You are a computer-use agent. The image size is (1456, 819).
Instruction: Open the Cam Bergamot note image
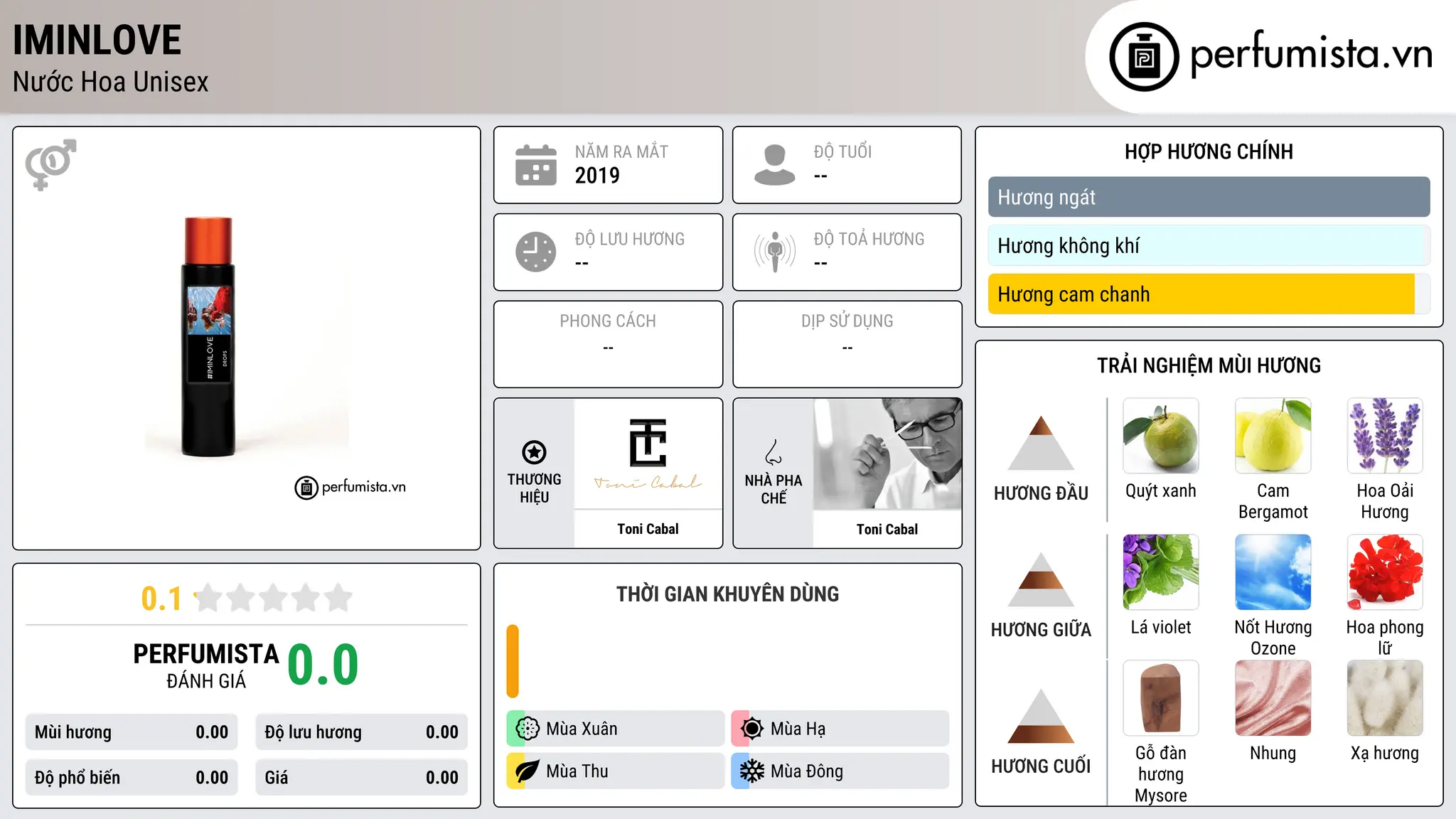pyautogui.click(x=1273, y=436)
